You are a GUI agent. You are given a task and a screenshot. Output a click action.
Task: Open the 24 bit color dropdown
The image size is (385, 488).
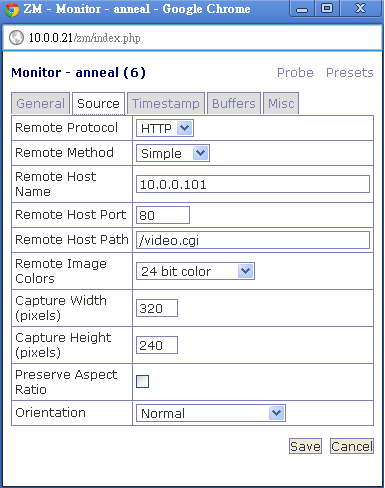point(195,271)
